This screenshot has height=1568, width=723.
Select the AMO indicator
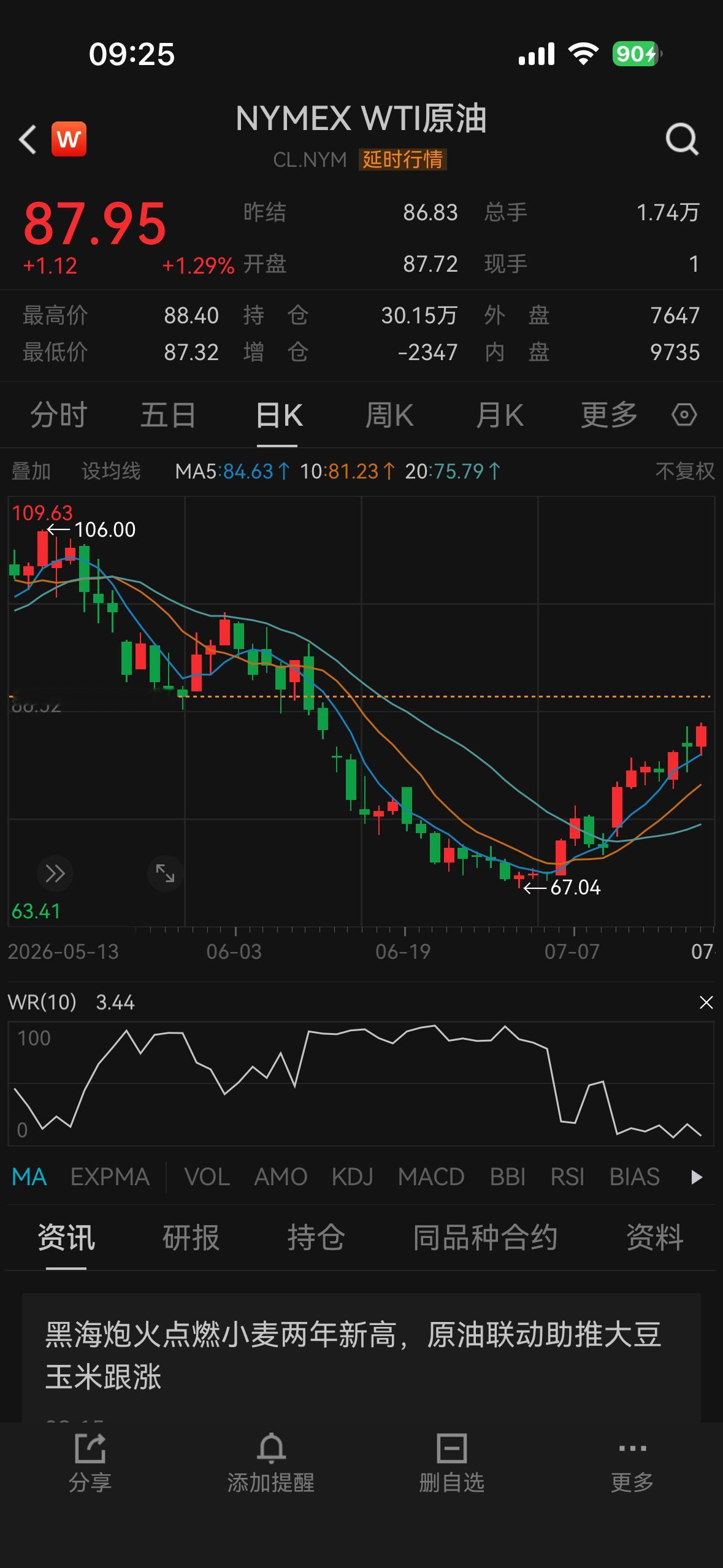click(x=281, y=1177)
